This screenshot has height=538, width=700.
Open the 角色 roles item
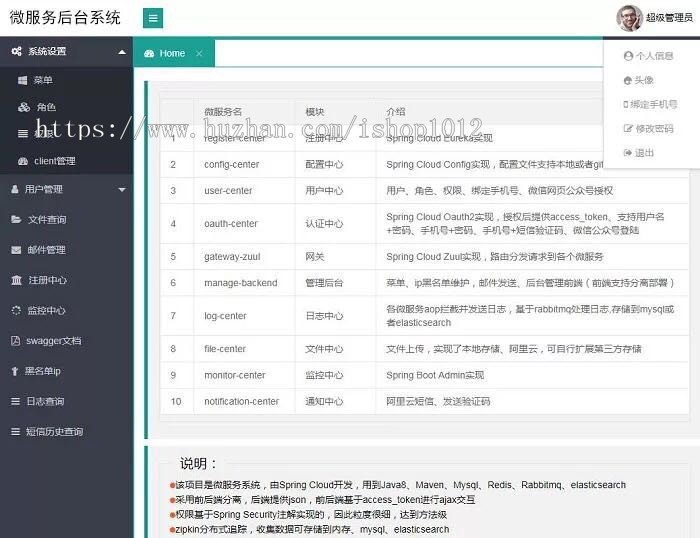click(46, 107)
